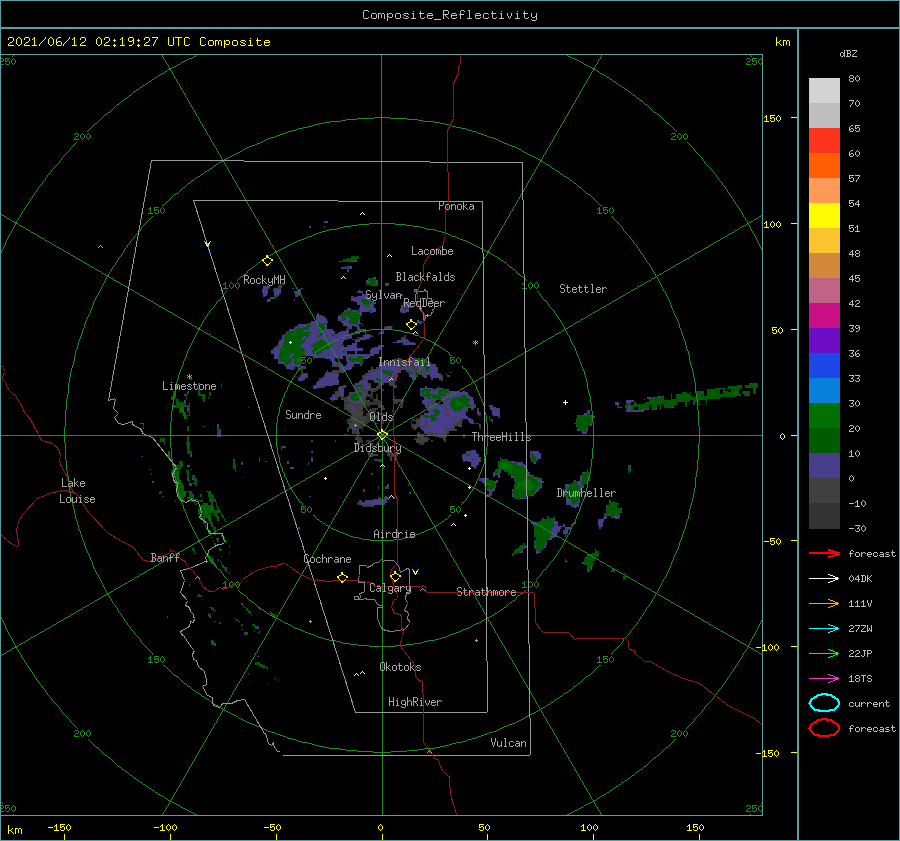Select the cyan 'current' oval legend icon
900x841 pixels.
tap(824, 703)
